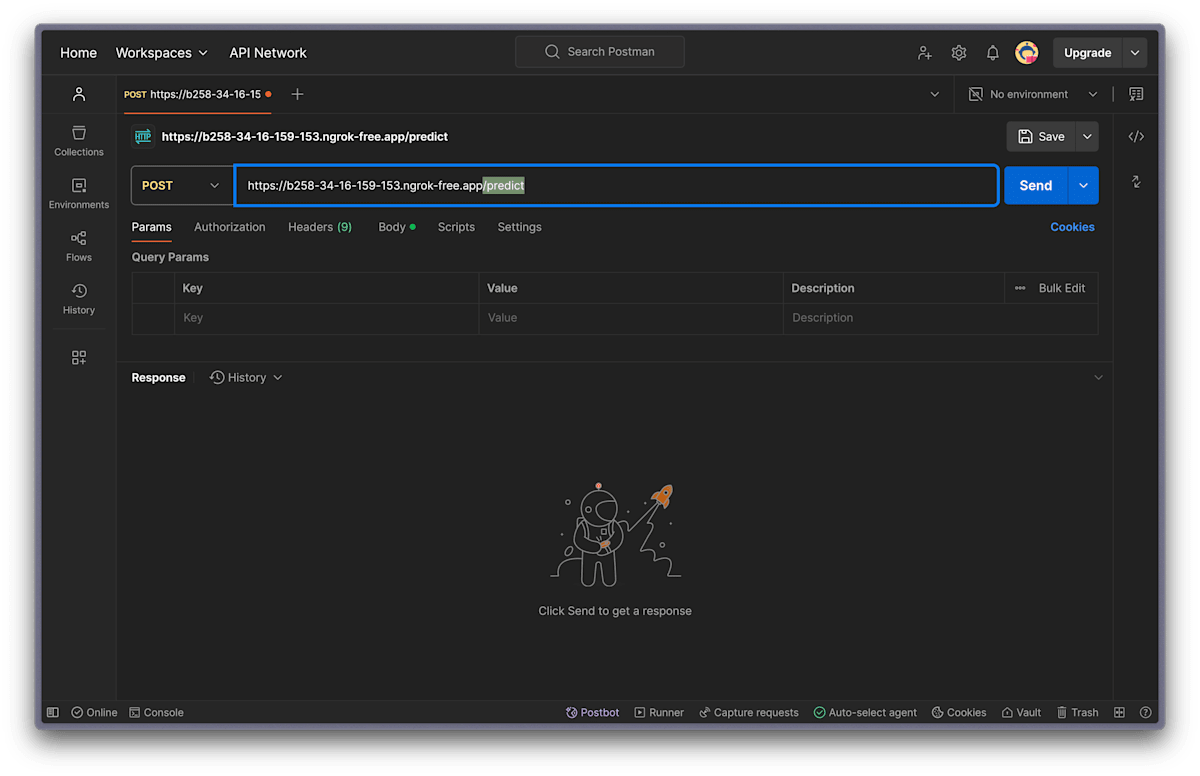Screen dimensions: 1200x776
Task: Open the POST method dropdown
Action: pyautogui.click(x=181, y=186)
